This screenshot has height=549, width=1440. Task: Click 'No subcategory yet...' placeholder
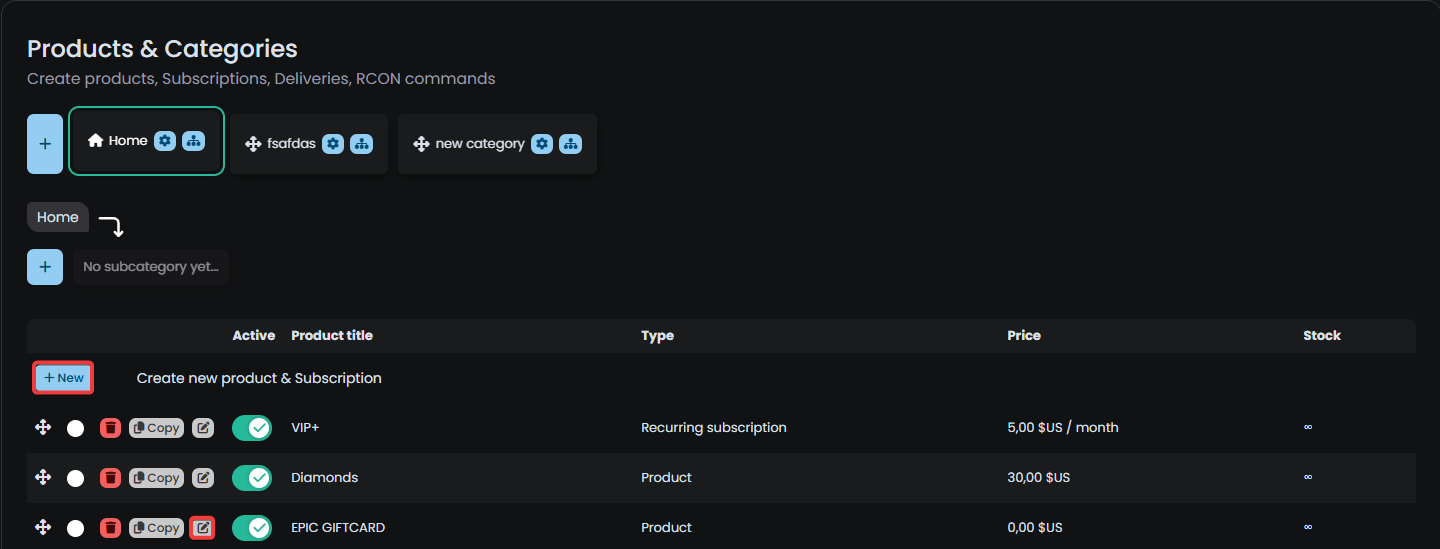[x=151, y=267]
